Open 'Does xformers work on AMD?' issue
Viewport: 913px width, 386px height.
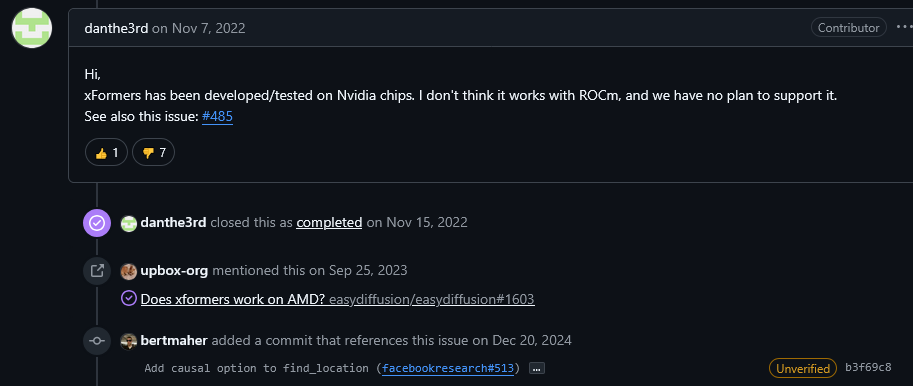233,299
